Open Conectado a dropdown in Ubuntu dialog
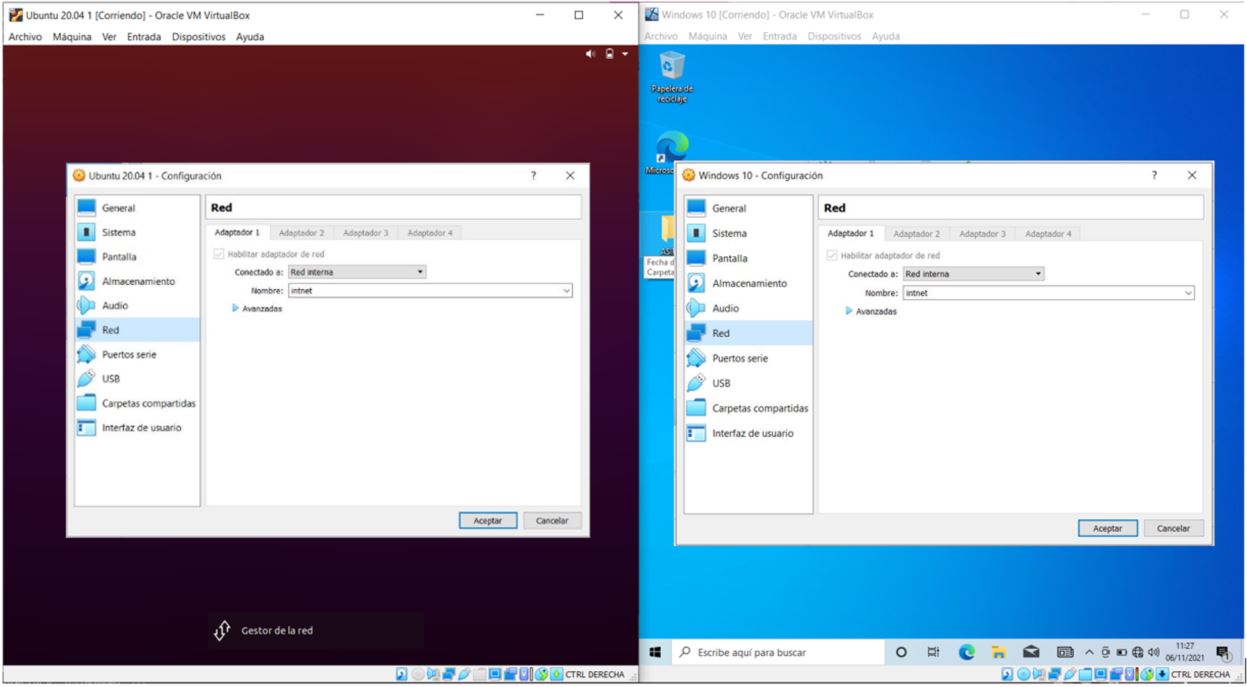1247x687 pixels. [357, 271]
